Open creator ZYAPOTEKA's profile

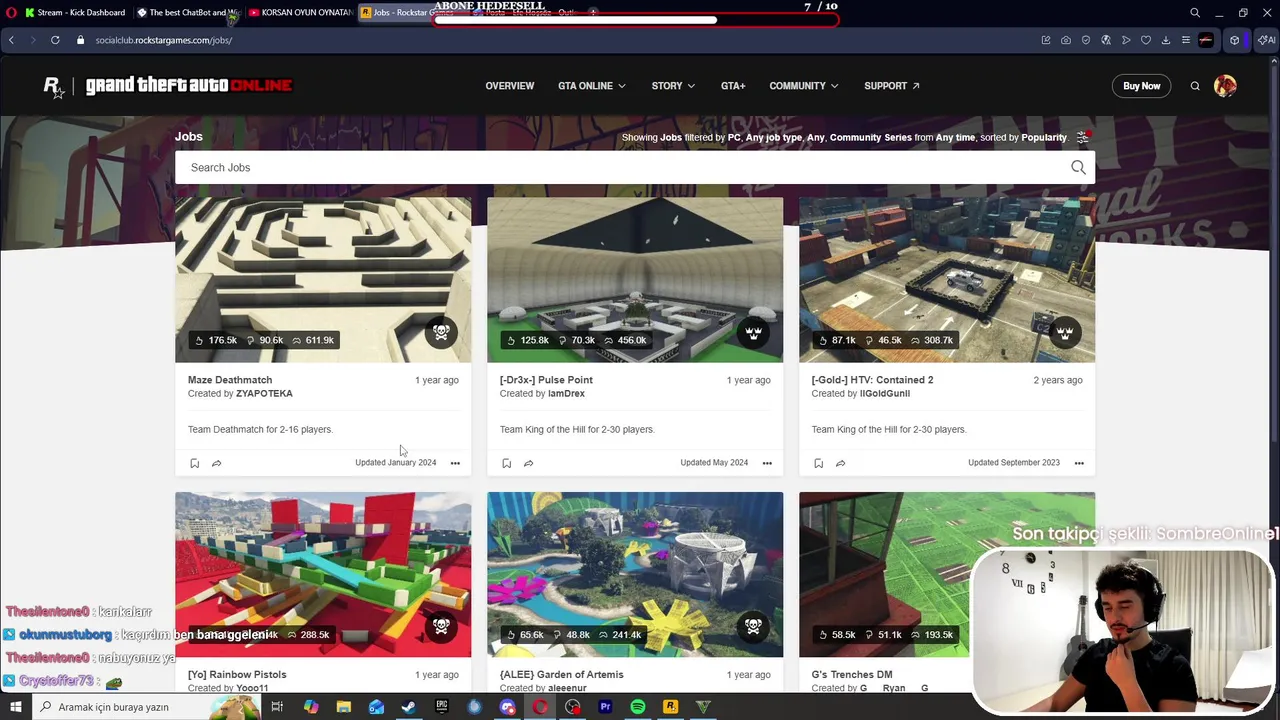coord(264,394)
